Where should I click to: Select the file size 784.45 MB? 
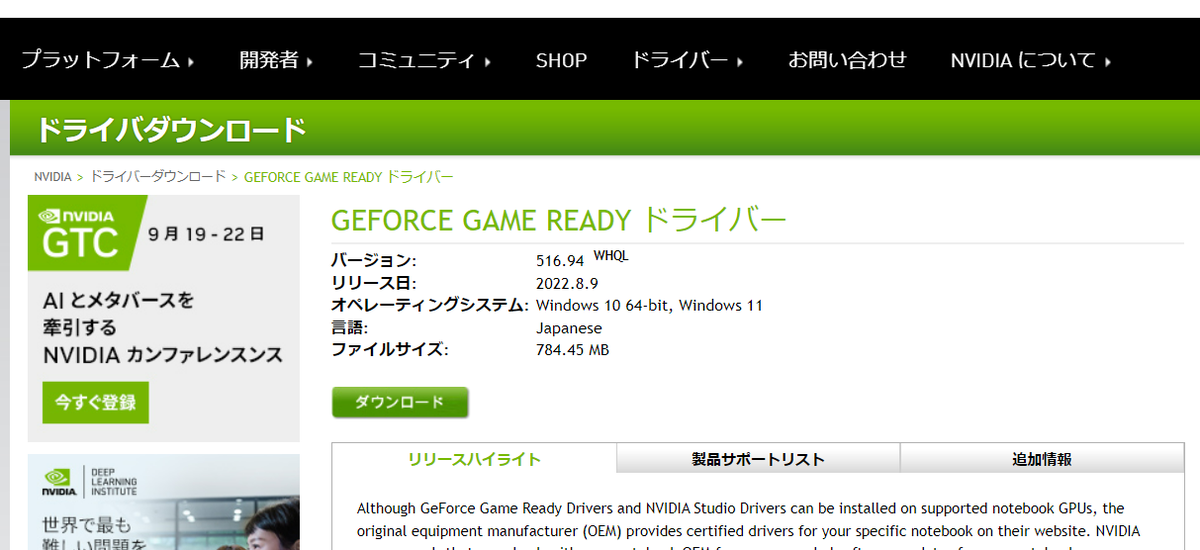tap(572, 350)
